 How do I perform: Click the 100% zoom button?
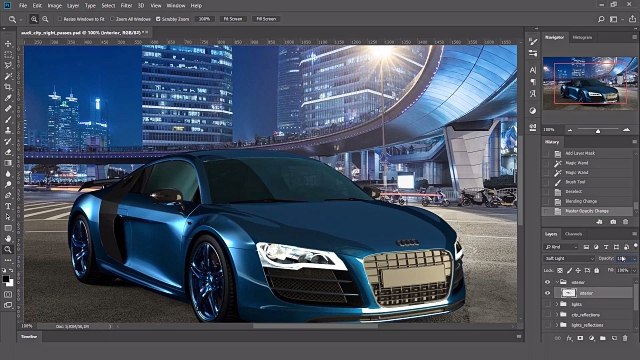pos(204,19)
